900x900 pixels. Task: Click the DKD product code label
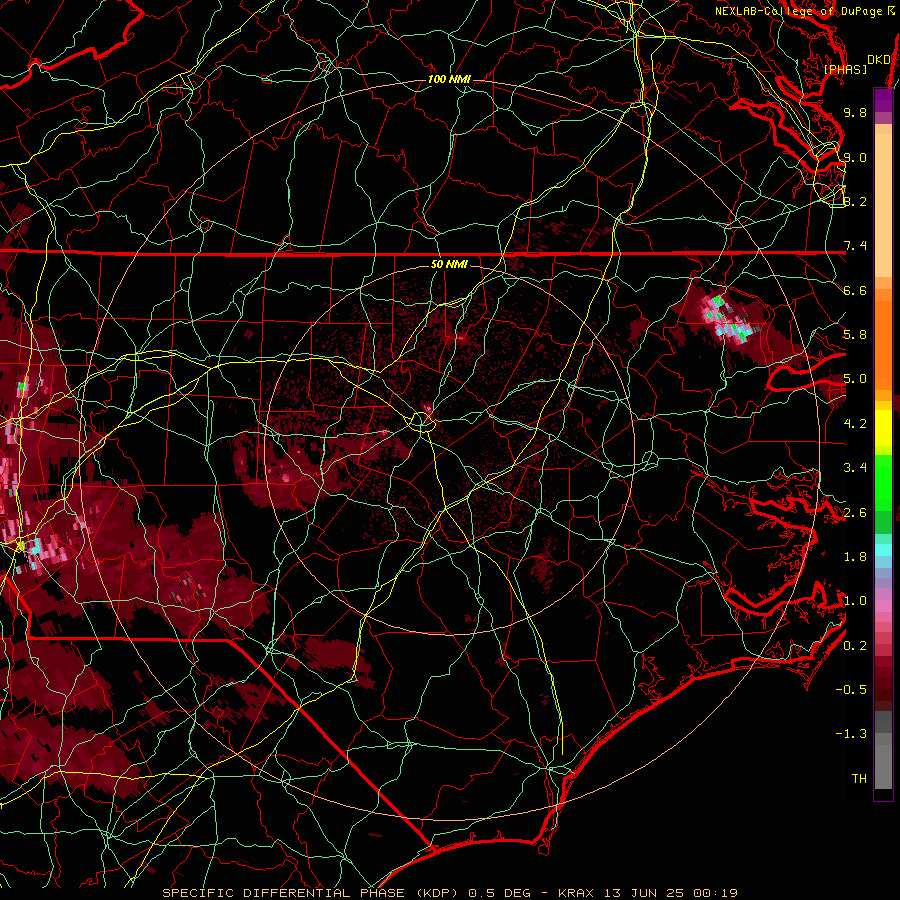coord(879,60)
